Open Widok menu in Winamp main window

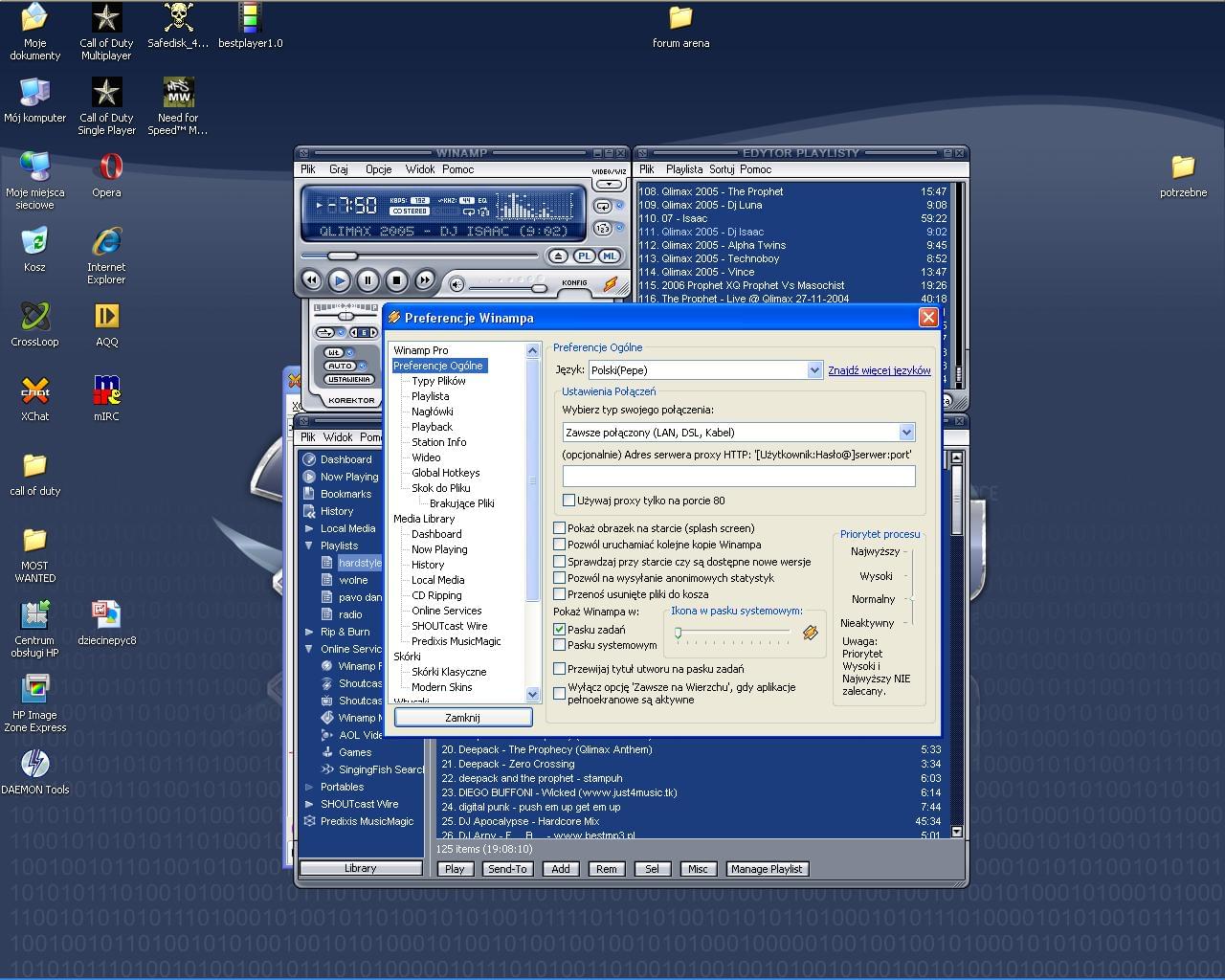click(420, 169)
